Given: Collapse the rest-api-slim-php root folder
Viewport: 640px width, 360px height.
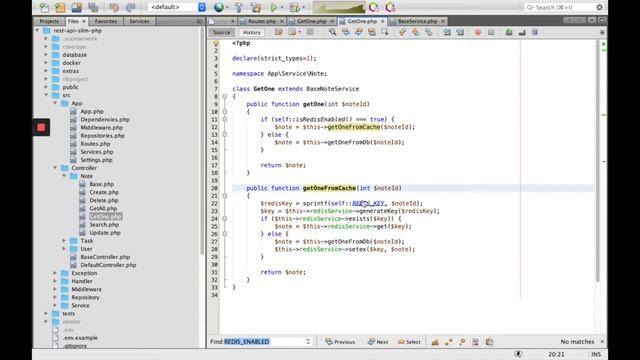Looking at the screenshot, I should point(38,31).
